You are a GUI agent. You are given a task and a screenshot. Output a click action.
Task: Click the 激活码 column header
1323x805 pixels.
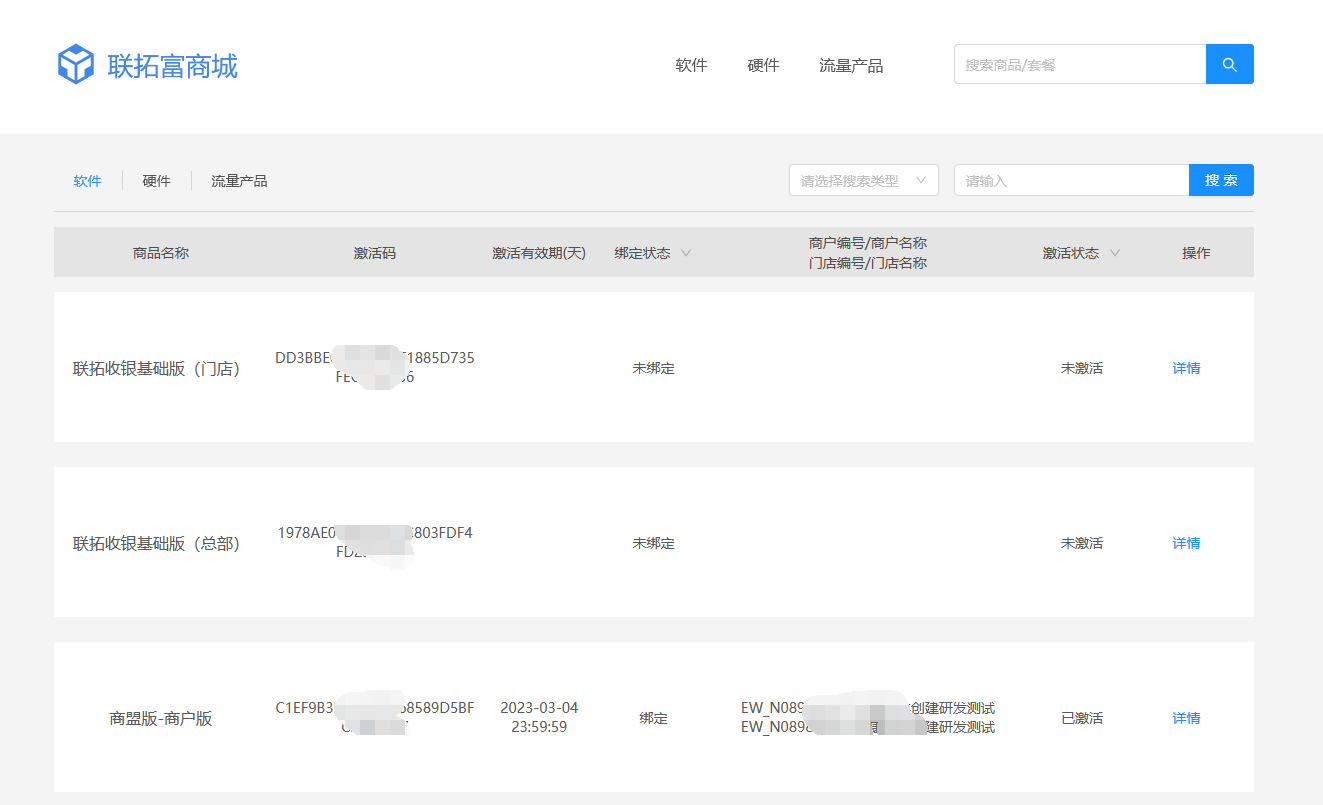pyautogui.click(x=375, y=253)
